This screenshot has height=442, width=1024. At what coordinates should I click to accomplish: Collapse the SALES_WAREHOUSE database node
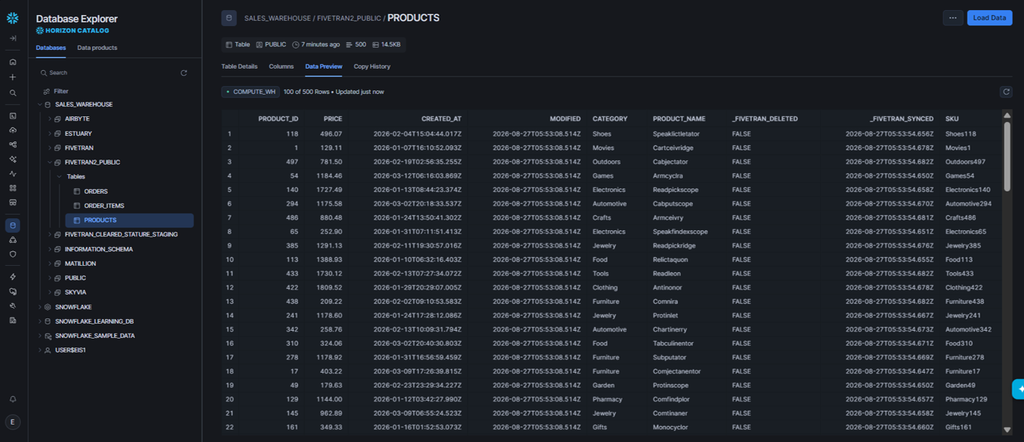[x=40, y=104]
